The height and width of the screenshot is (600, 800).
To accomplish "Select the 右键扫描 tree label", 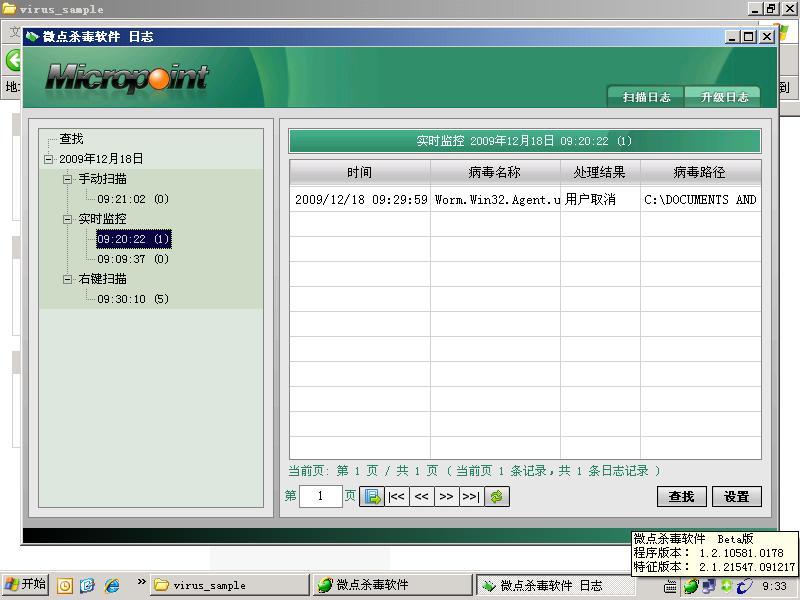I will click(x=103, y=279).
